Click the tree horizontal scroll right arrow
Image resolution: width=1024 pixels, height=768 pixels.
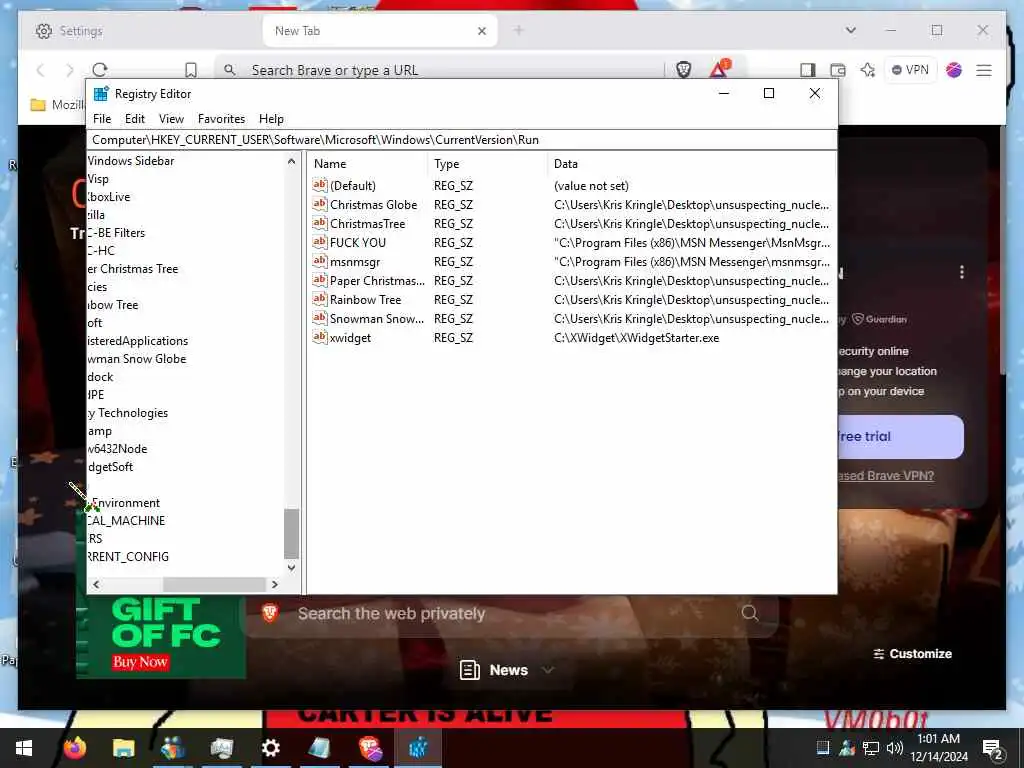tap(275, 584)
